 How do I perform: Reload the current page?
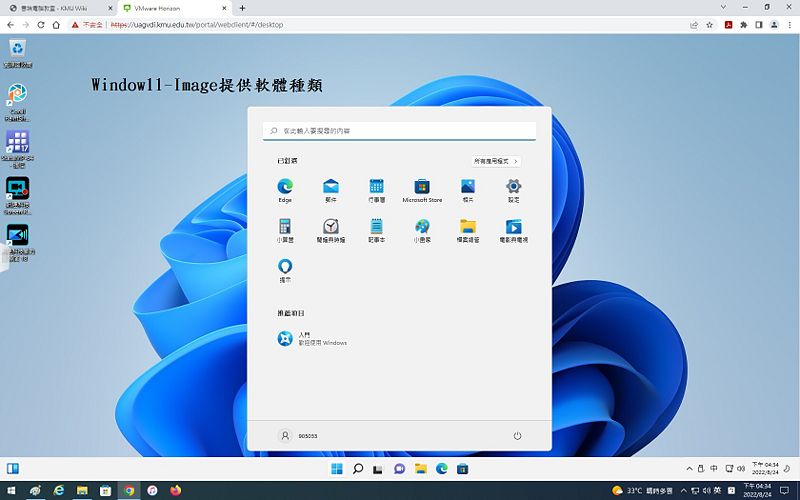coord(41,24)
